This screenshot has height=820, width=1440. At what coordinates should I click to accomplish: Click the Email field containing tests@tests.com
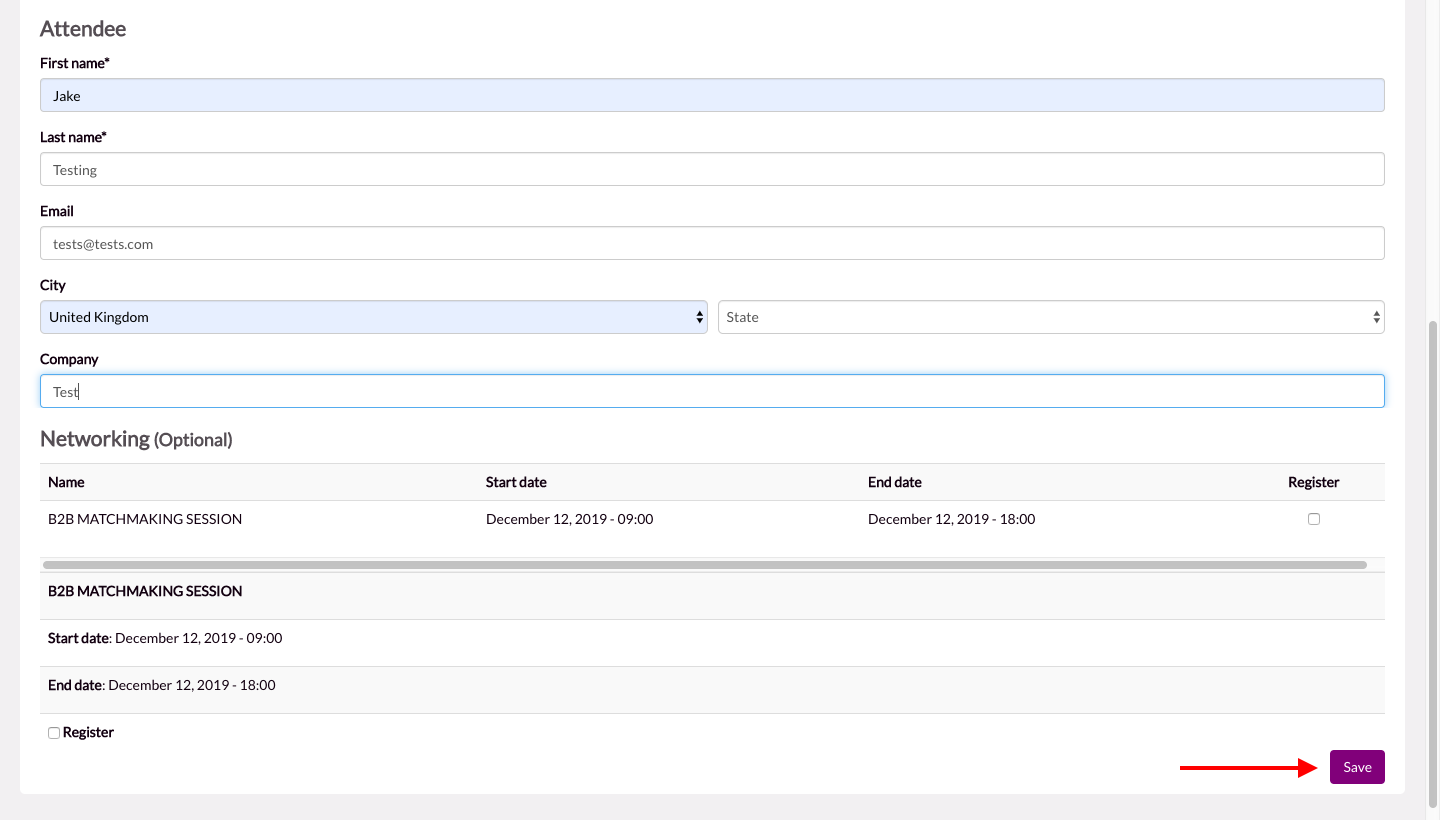click(x=712, y=244)
